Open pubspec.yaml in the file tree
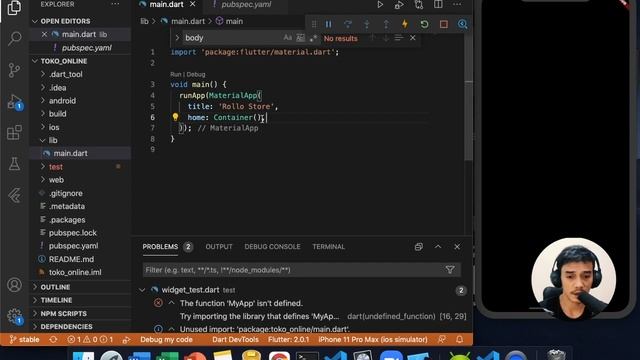Screen dimensions: 640x360 coord(73,246)
